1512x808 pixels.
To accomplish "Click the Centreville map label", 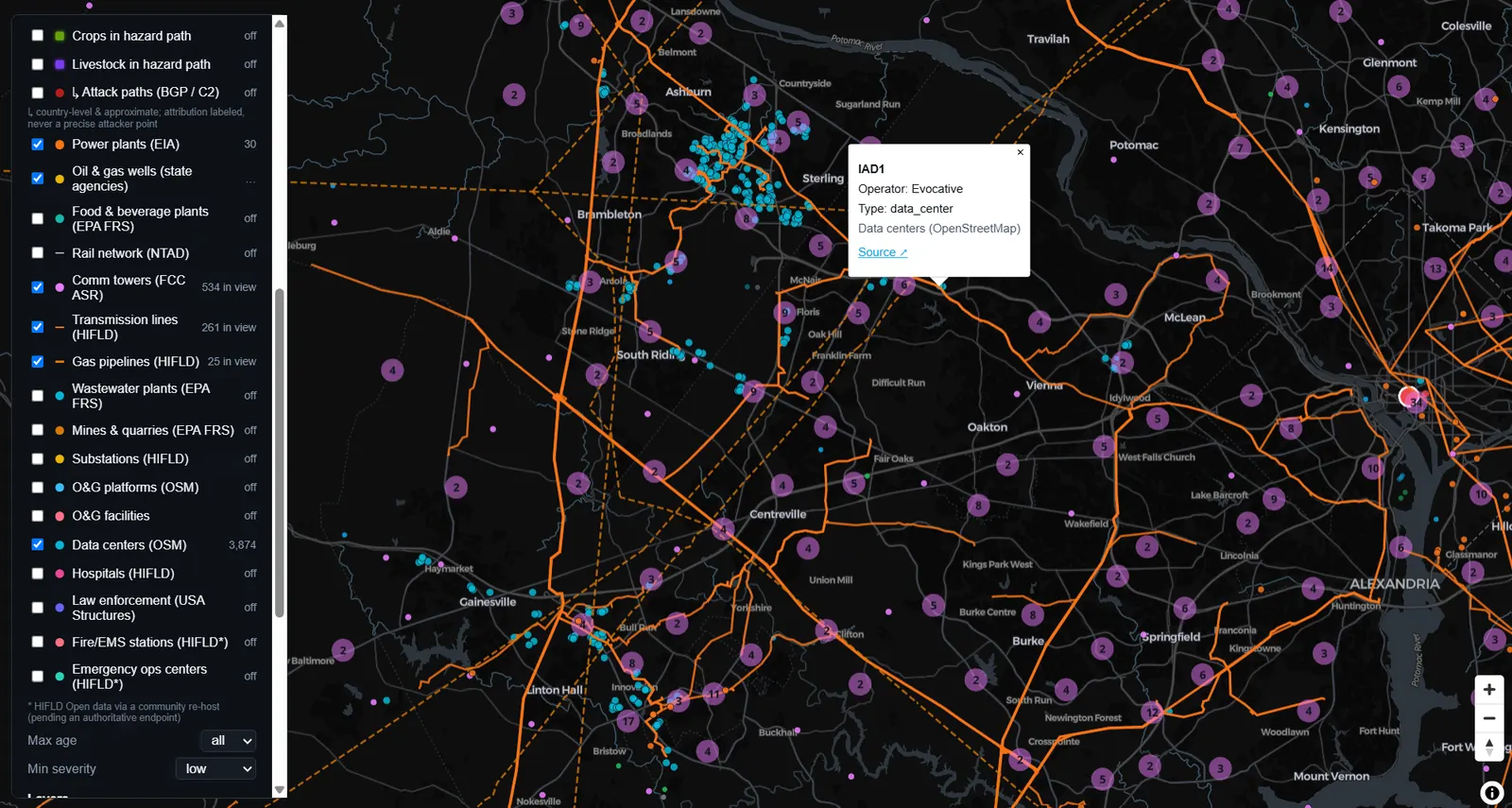I will click(778, 515).
